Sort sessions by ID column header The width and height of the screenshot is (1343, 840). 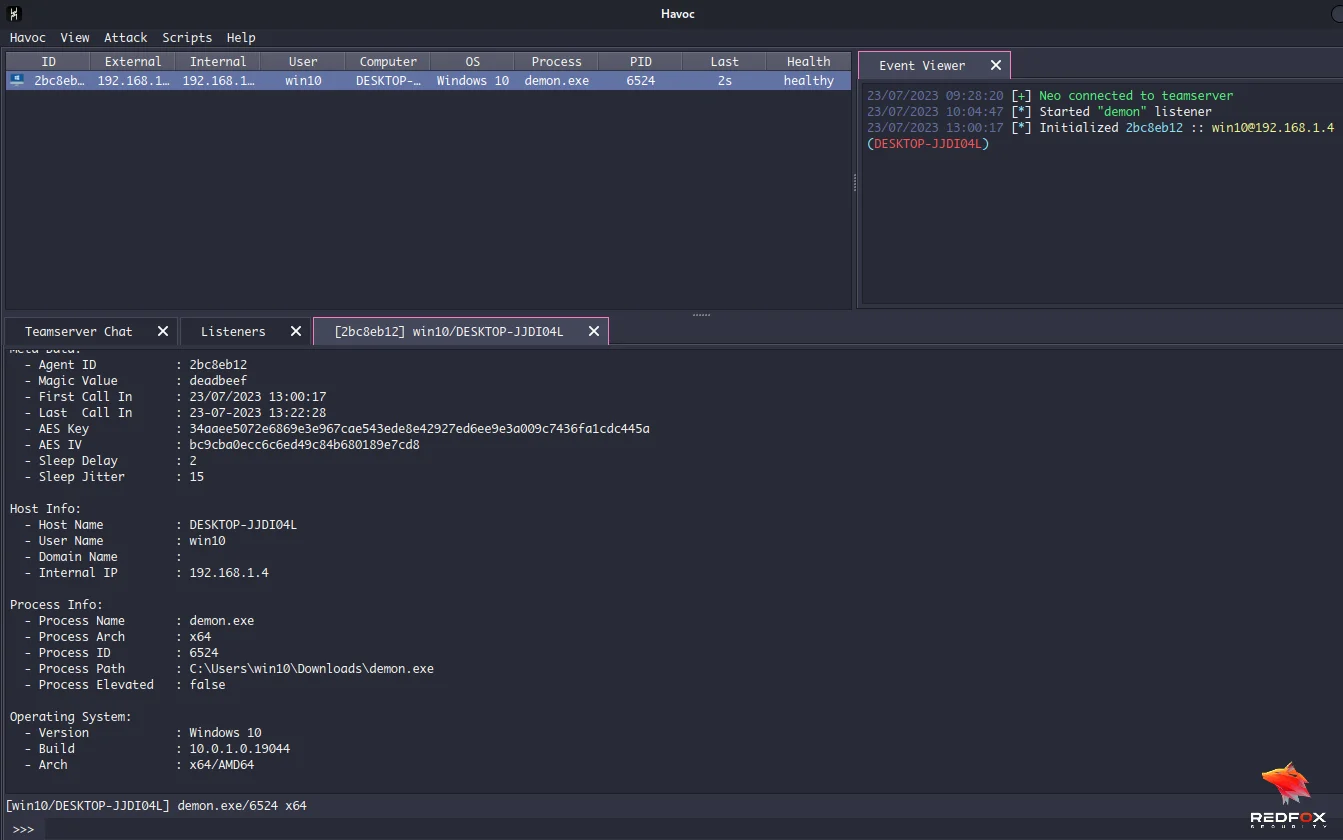pyautogui.click(x=48, y=61)
